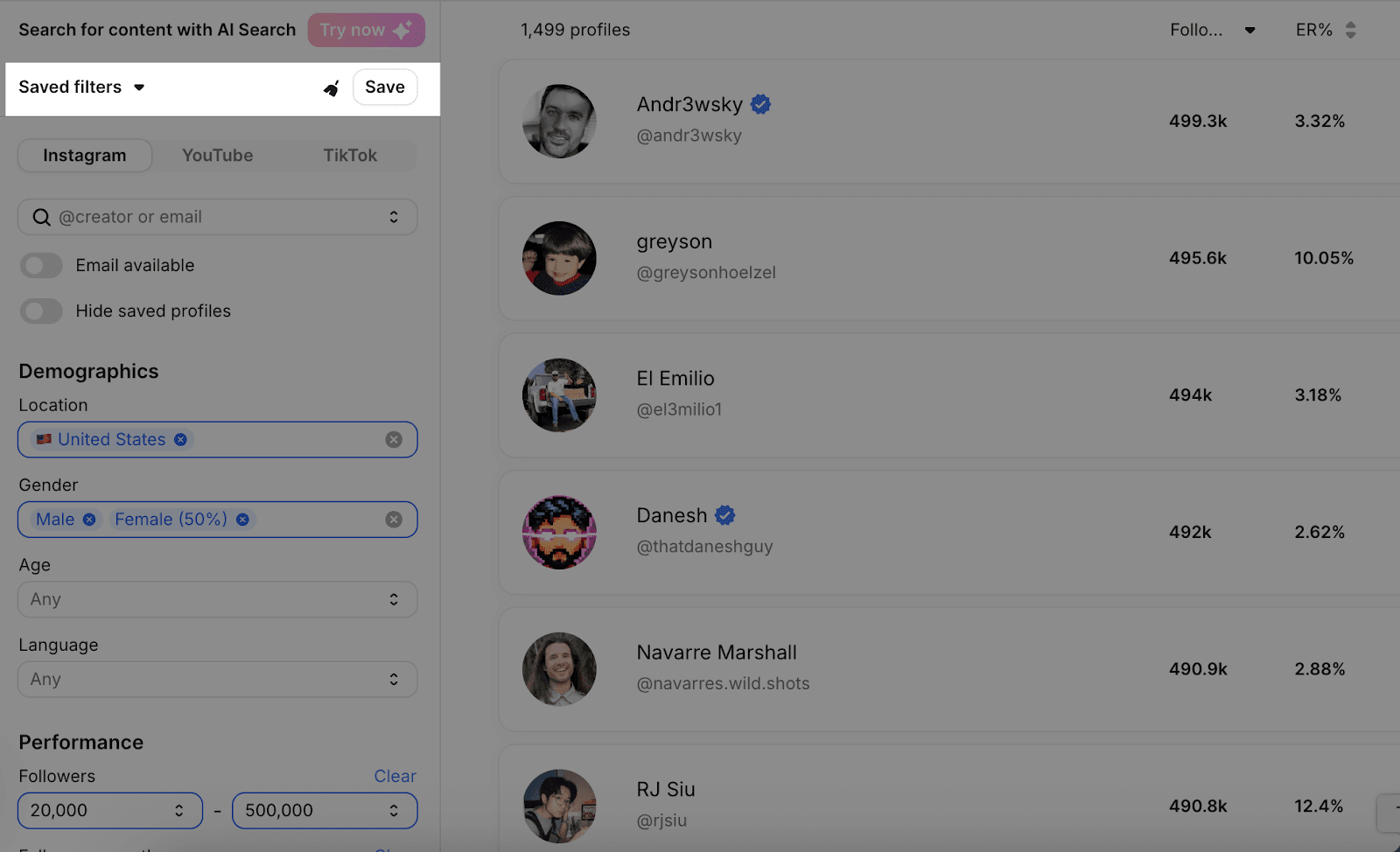The image size is (1400, 852).
Task: Click the Save filters button
Action: (x=385, y=87)
